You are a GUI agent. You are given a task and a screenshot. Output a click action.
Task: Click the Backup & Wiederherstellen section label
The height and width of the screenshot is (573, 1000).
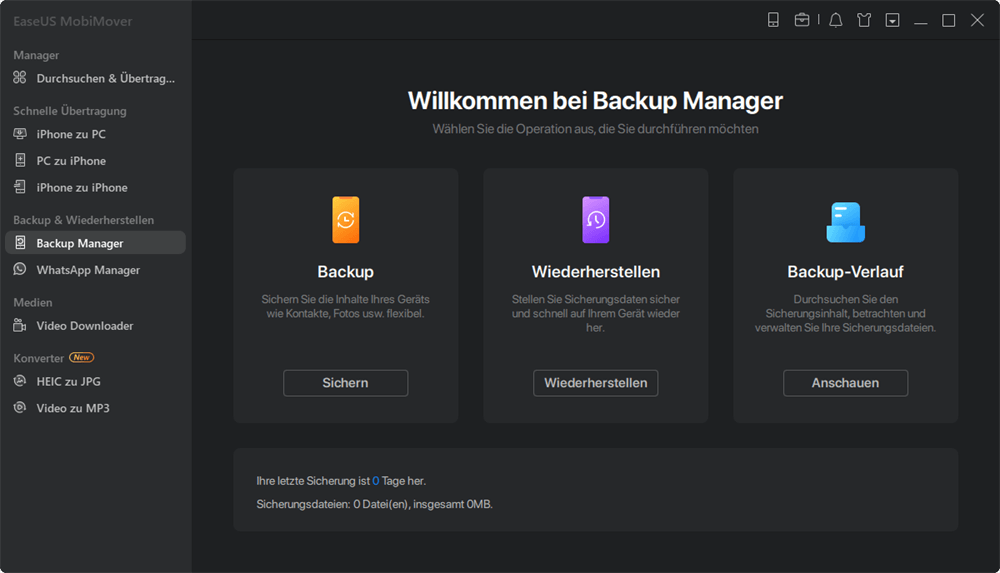click(84, 220)
